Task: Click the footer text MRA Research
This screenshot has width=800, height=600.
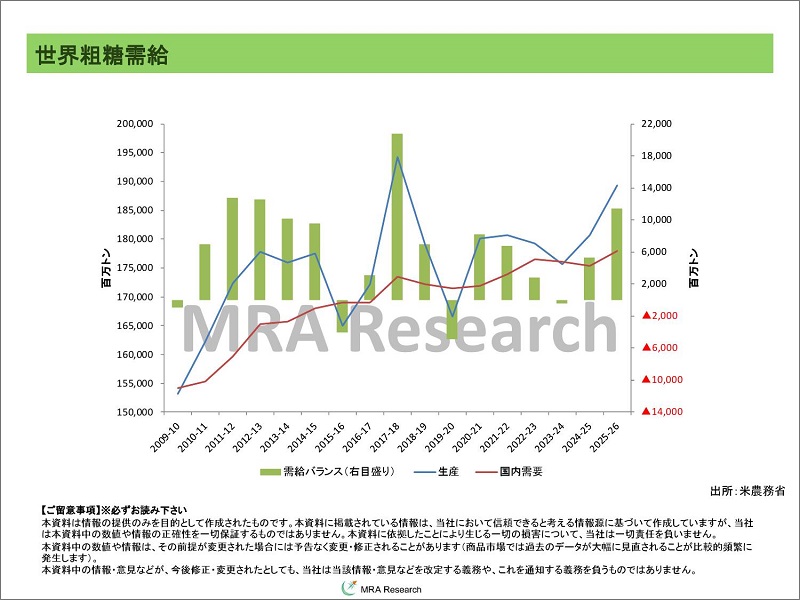Action: pyautogui.click(x=391, y=589)
